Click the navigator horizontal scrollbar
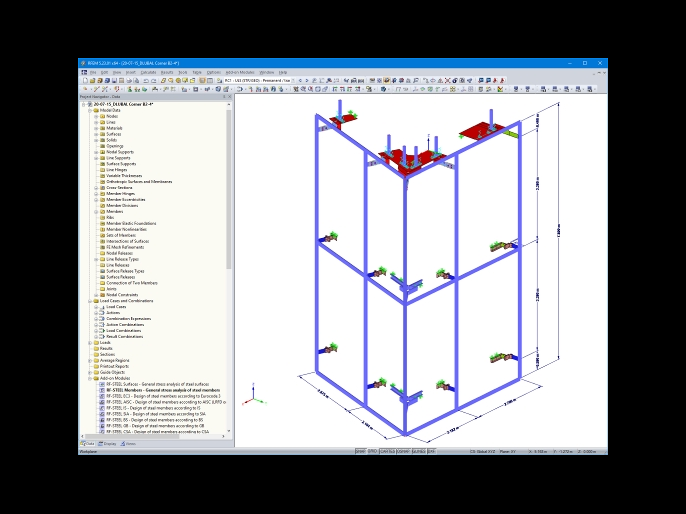The image size is (686, 514). (131, 436)
